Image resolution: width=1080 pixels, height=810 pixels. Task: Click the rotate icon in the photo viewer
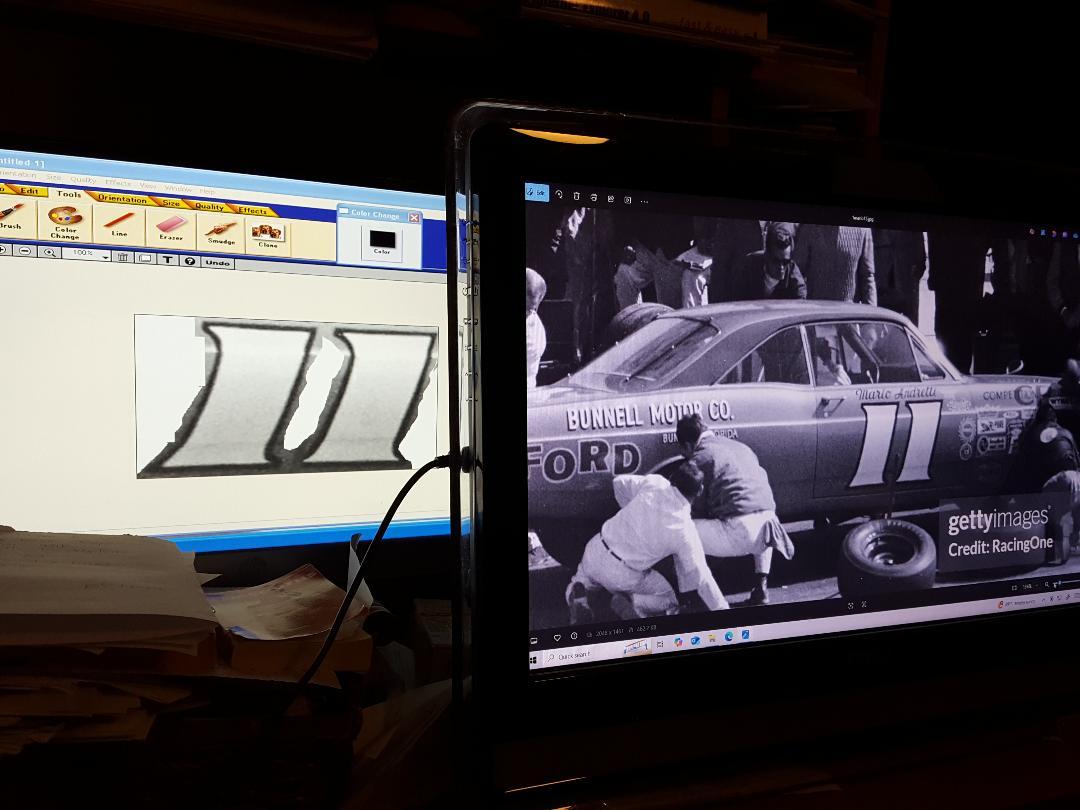tap(559, 195)
